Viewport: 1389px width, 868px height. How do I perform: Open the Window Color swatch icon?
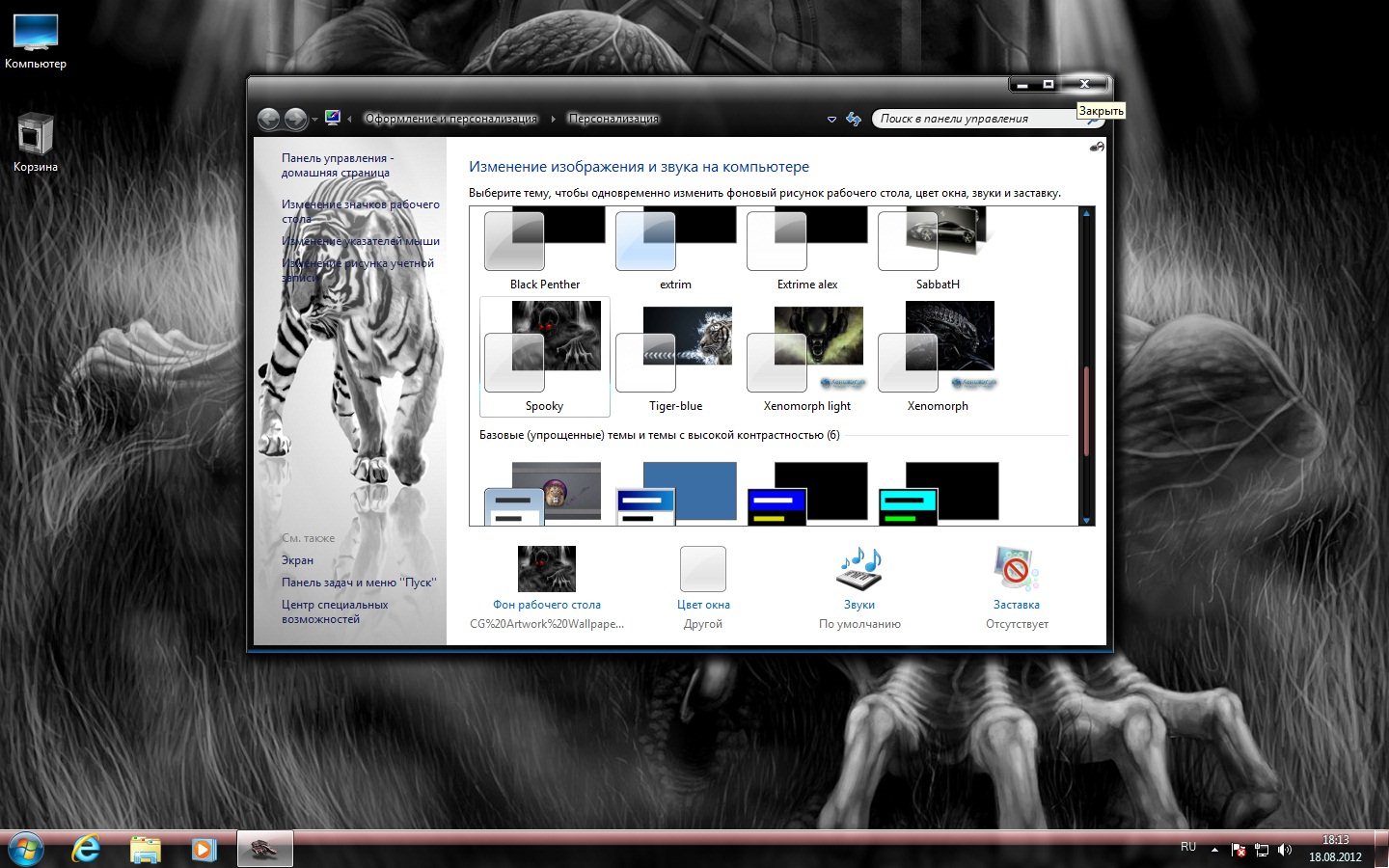(703, 569)
